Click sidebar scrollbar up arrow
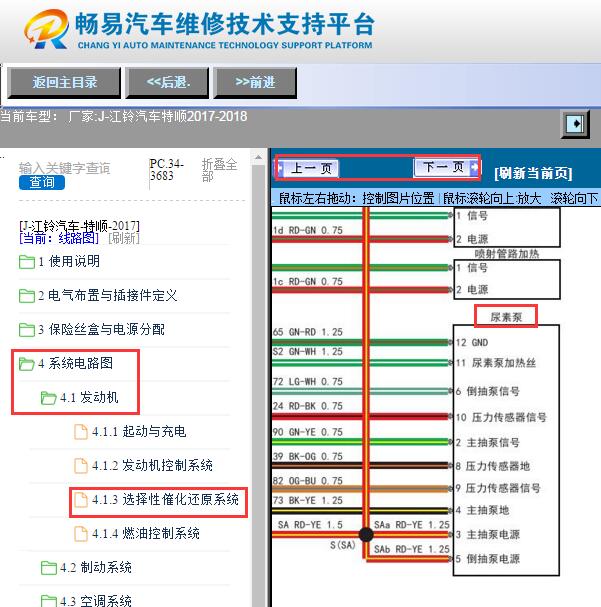 (258, 157)
